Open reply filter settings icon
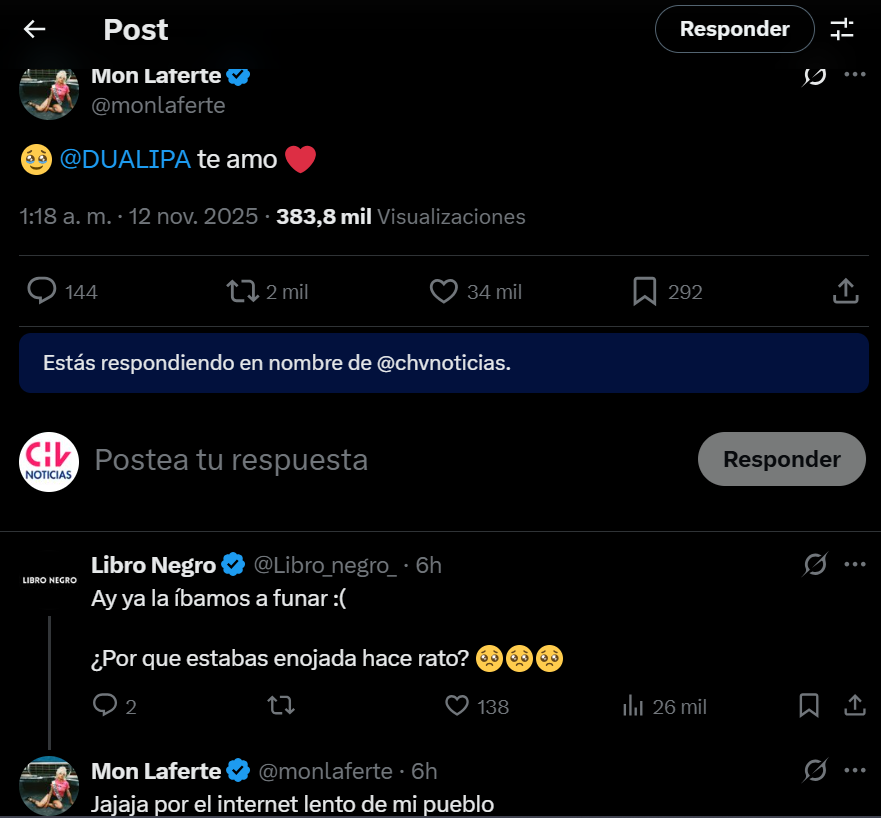Image resolution: width=881 pixels, height=818 pixels. click(843, 29)
